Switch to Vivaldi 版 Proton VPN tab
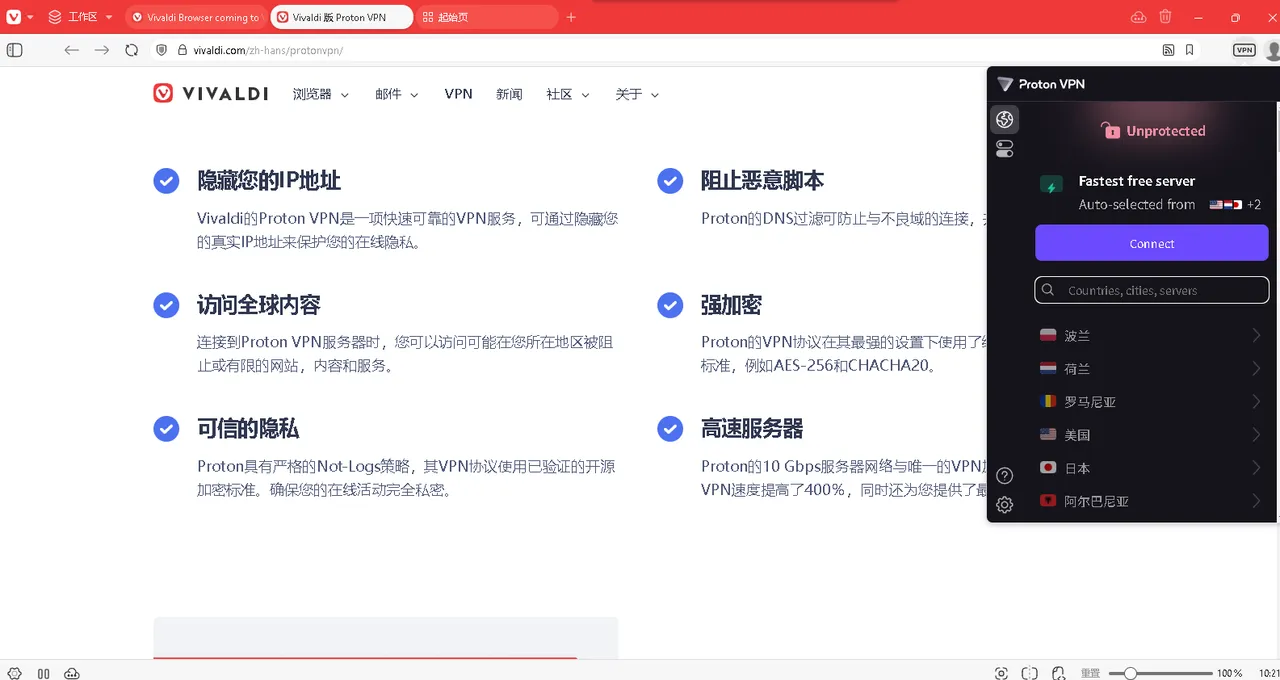The height and width of the screenshot is (680, 1280). 340,17
